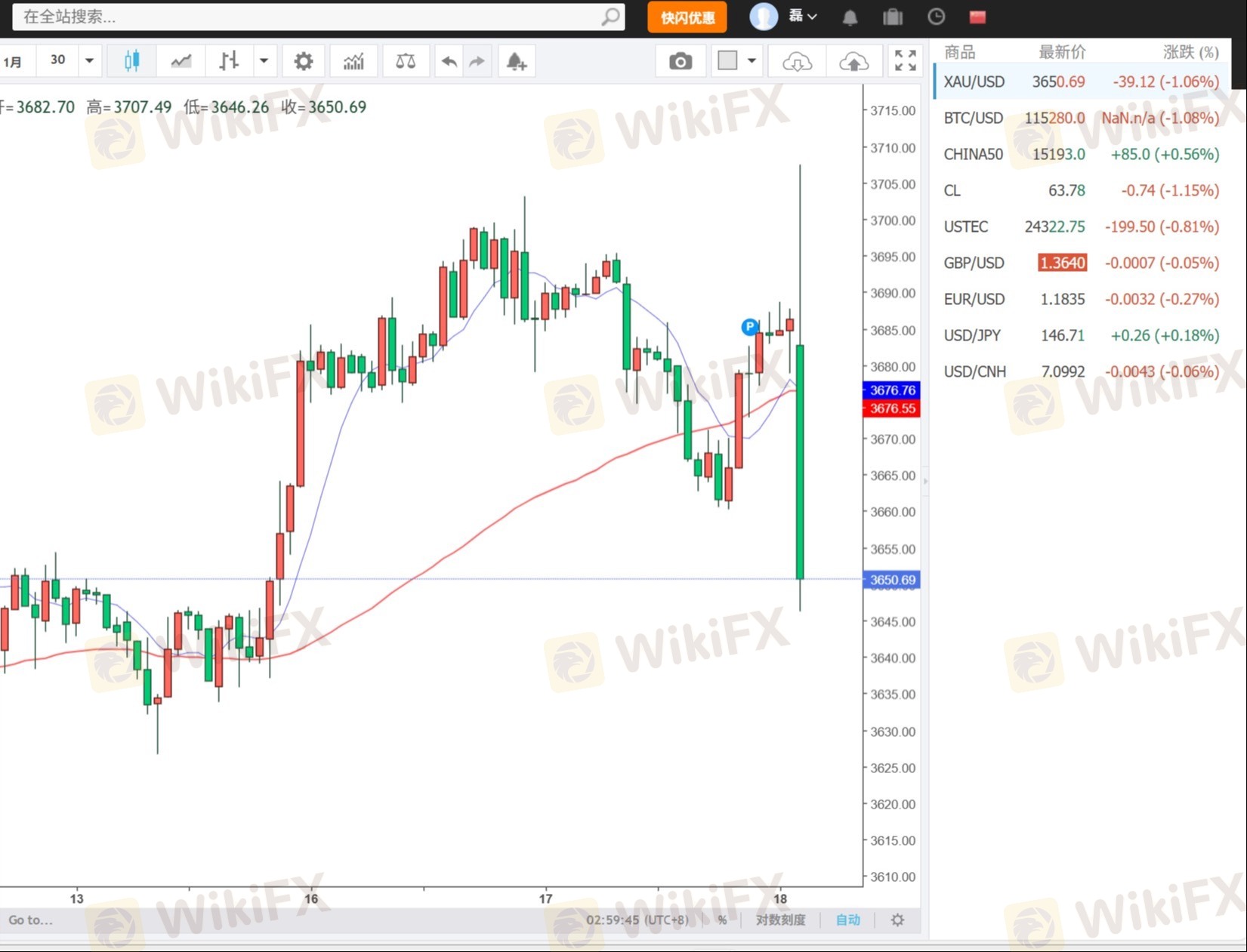Screen dimensions: 1247x952
Task: Click the 02:59:45 (UTC+8) timezone clock
Action: point(637,920)
